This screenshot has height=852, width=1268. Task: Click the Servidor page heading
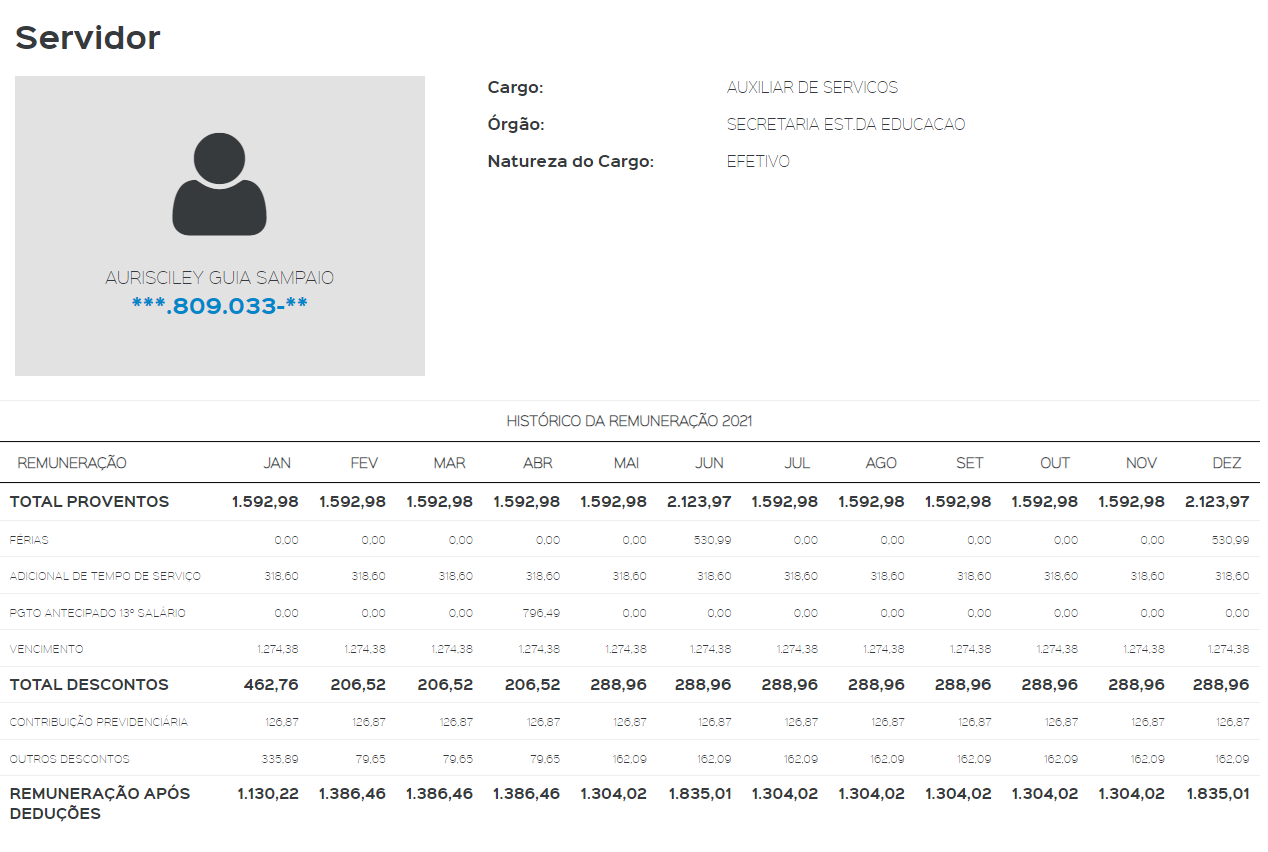click(88, 38)
